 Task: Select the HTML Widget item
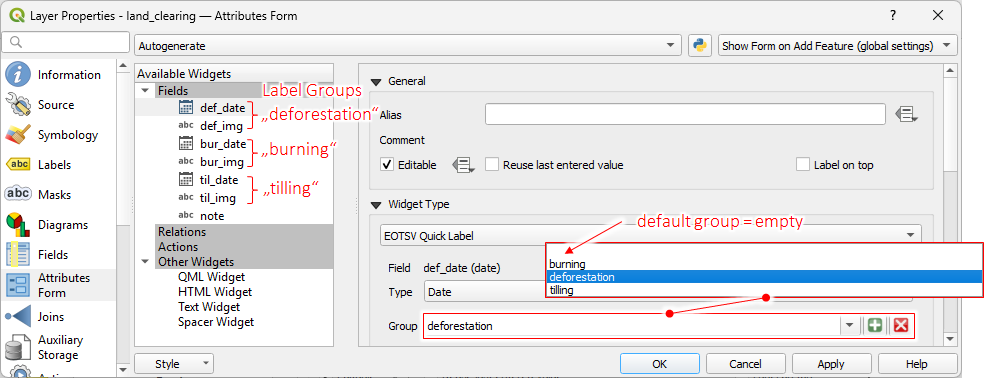pyautogui.click(x=215, y=292)
